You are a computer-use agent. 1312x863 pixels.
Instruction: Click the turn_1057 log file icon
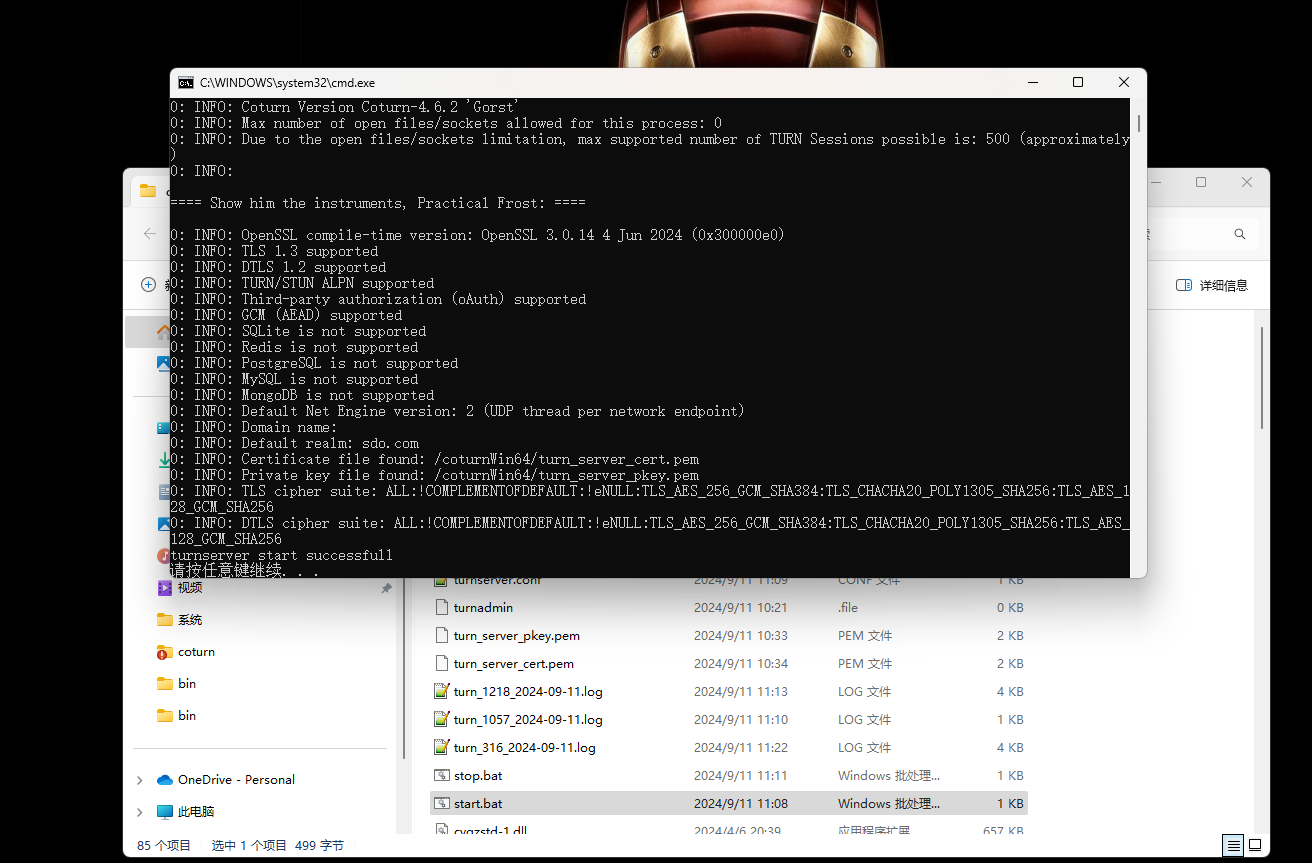point(441,720)
